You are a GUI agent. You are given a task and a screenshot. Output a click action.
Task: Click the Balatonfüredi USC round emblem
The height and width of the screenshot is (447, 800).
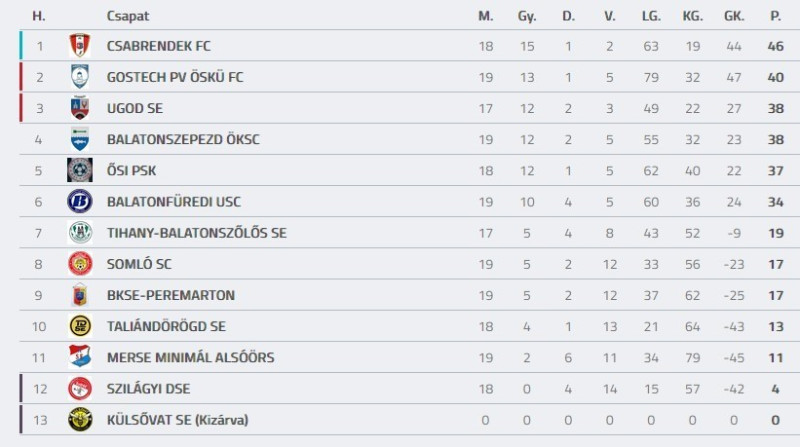[80, 201]
